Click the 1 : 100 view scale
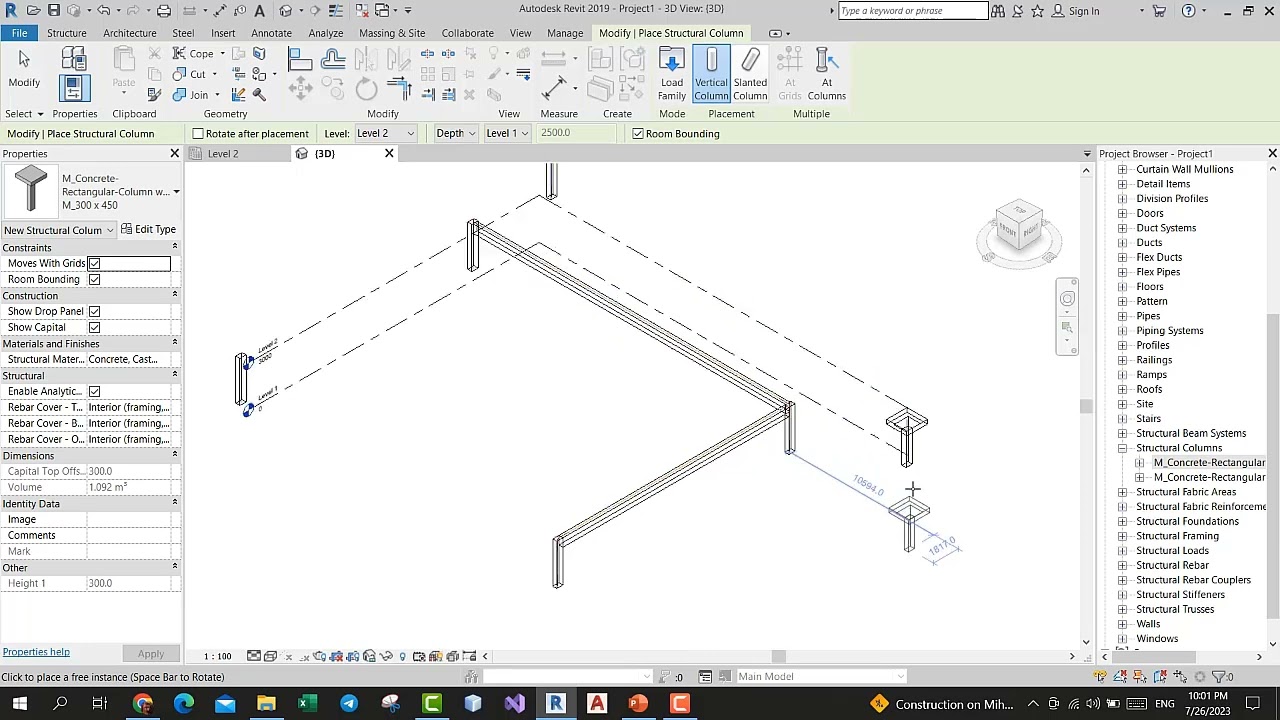 pos(218,656)
